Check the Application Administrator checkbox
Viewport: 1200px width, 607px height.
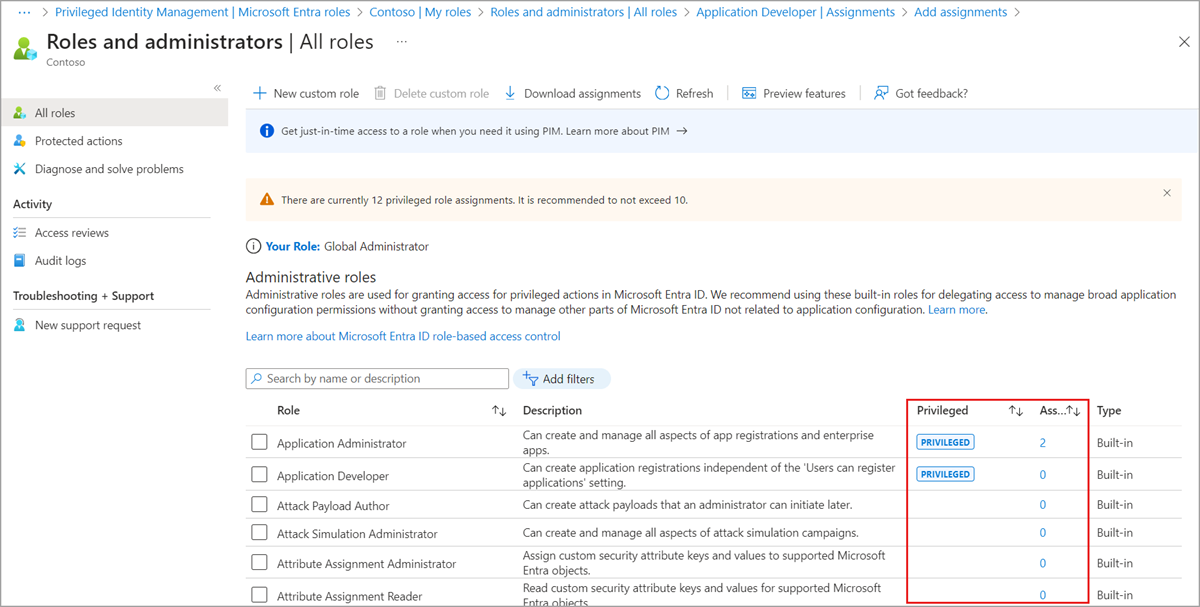(260, 442)
